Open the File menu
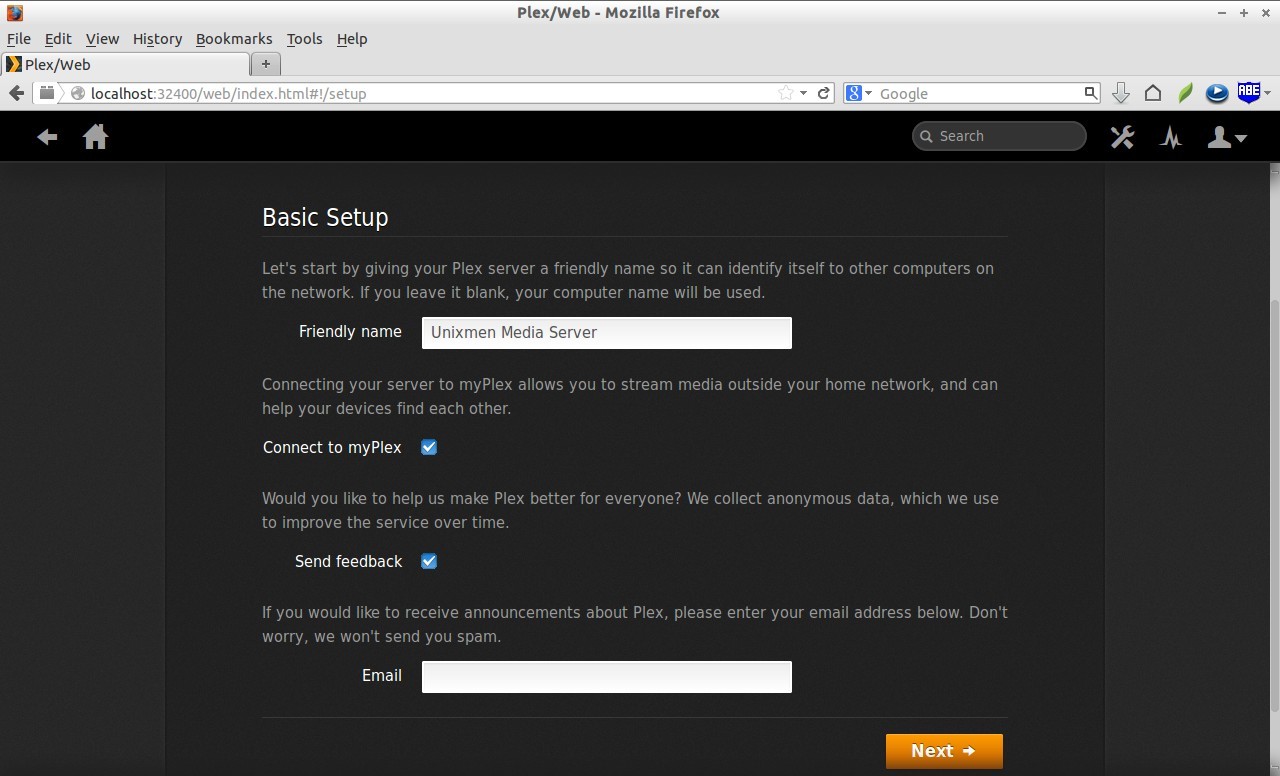 pyautogui.click(x=19, y=39)
